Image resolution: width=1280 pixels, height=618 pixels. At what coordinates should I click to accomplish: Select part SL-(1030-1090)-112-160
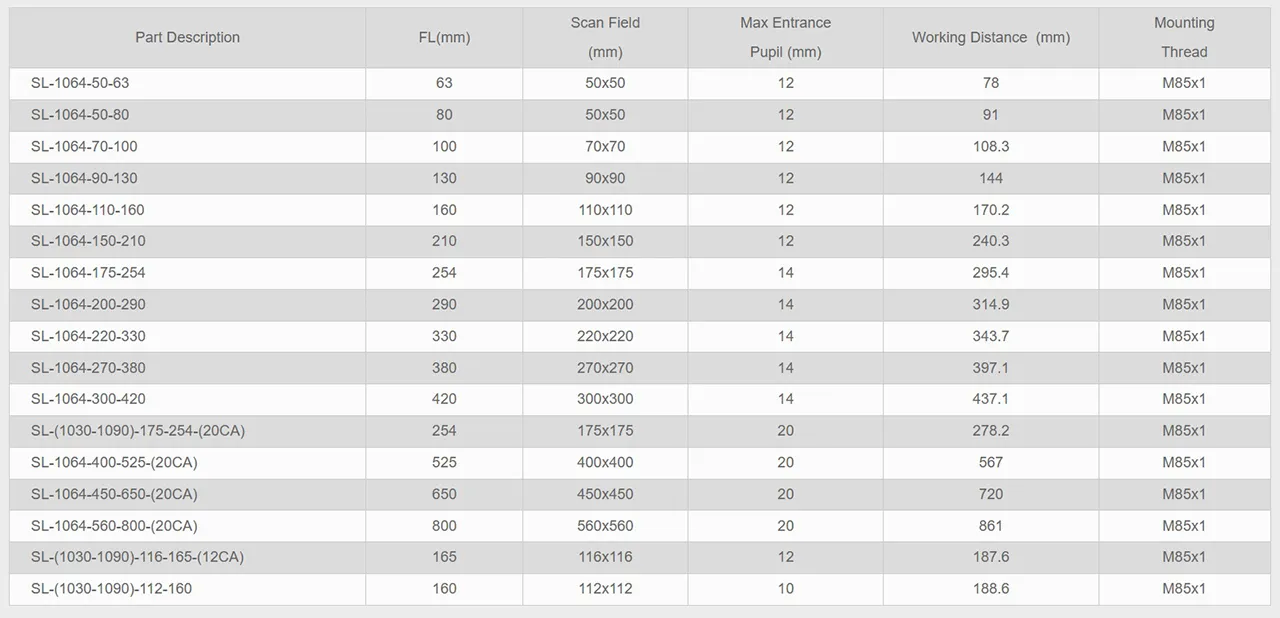(x=111, y=589)
